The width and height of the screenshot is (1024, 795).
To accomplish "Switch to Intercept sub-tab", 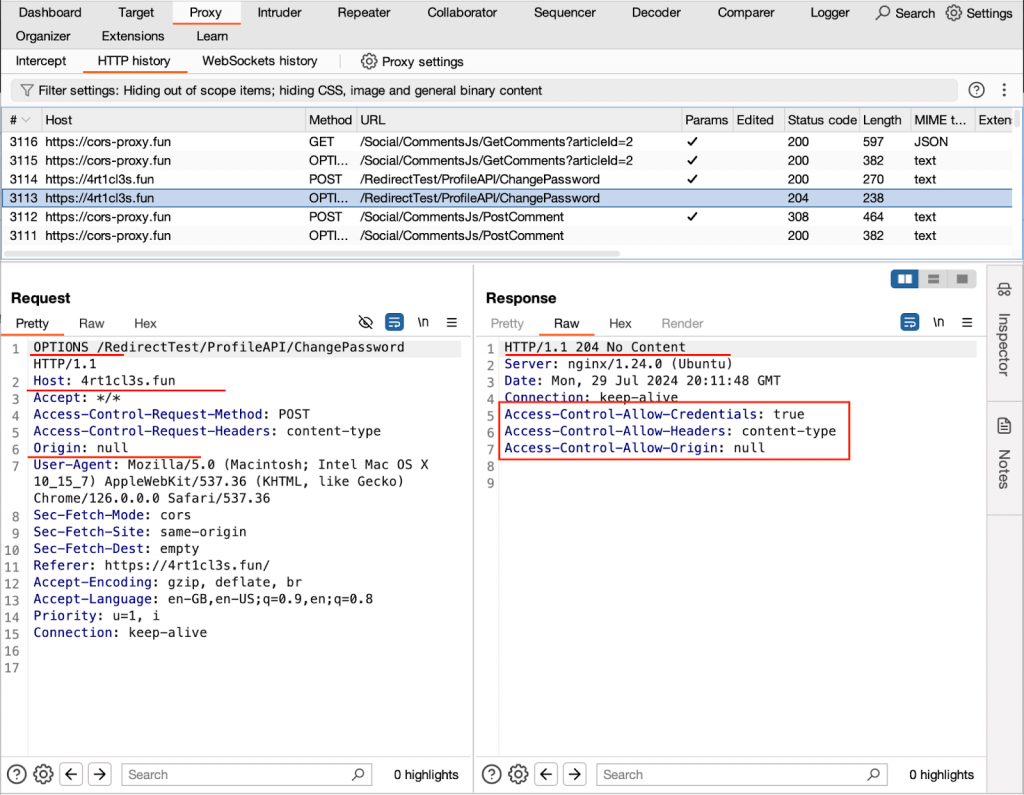I will 40,61.
